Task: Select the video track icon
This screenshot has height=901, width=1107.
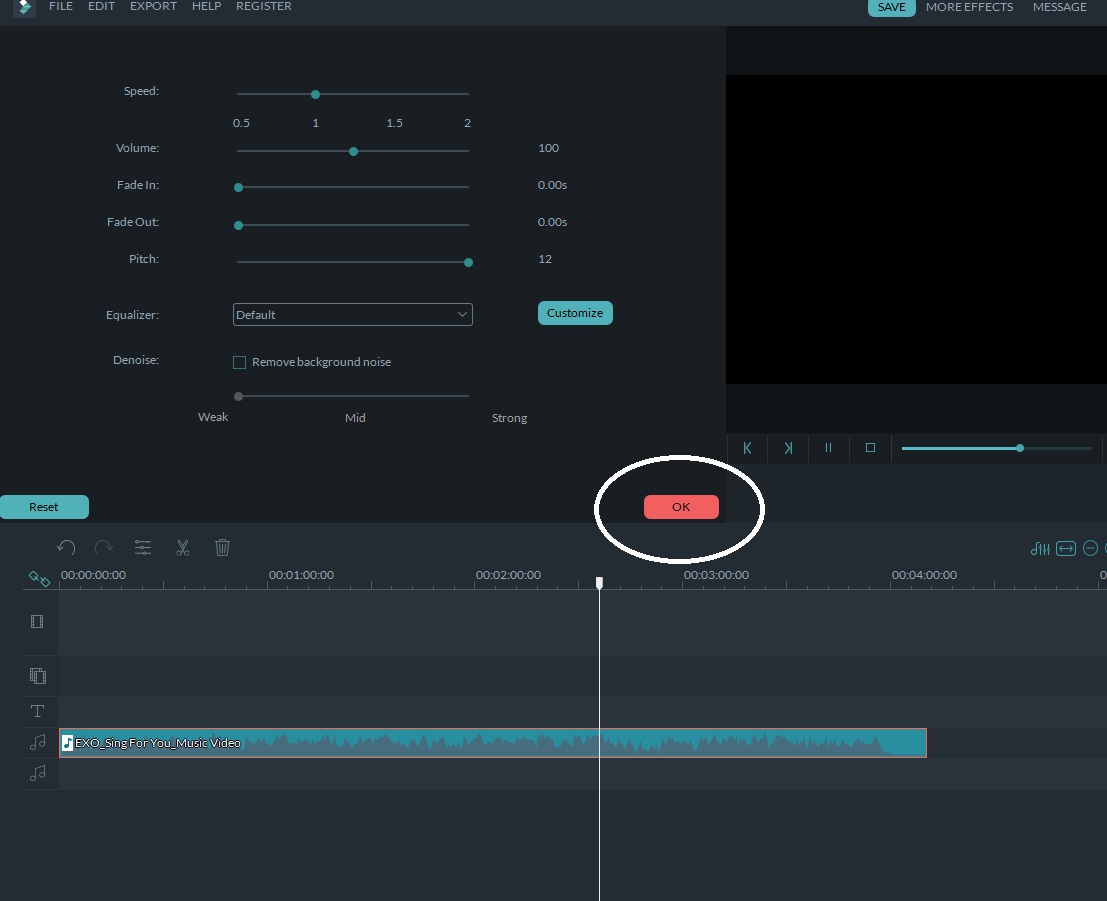Action: 37,621
